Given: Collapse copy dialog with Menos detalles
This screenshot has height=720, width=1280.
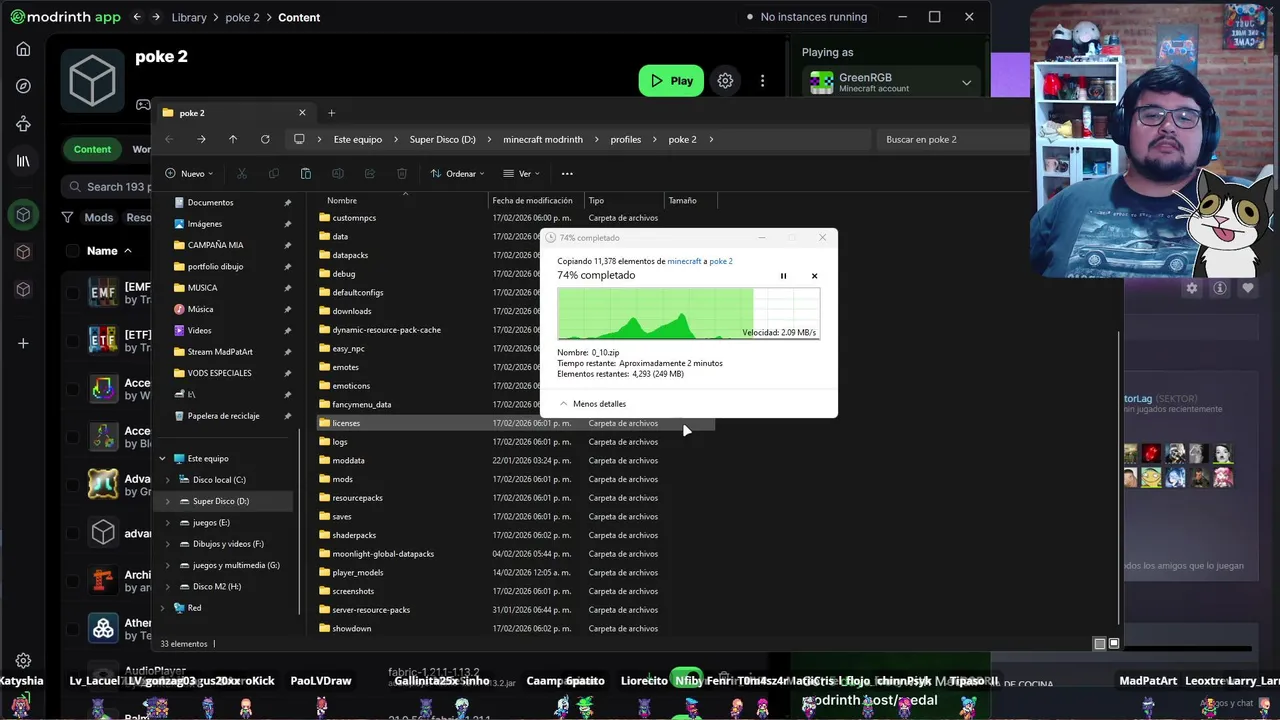Looking at the screenshot, I should pos(592,404).
